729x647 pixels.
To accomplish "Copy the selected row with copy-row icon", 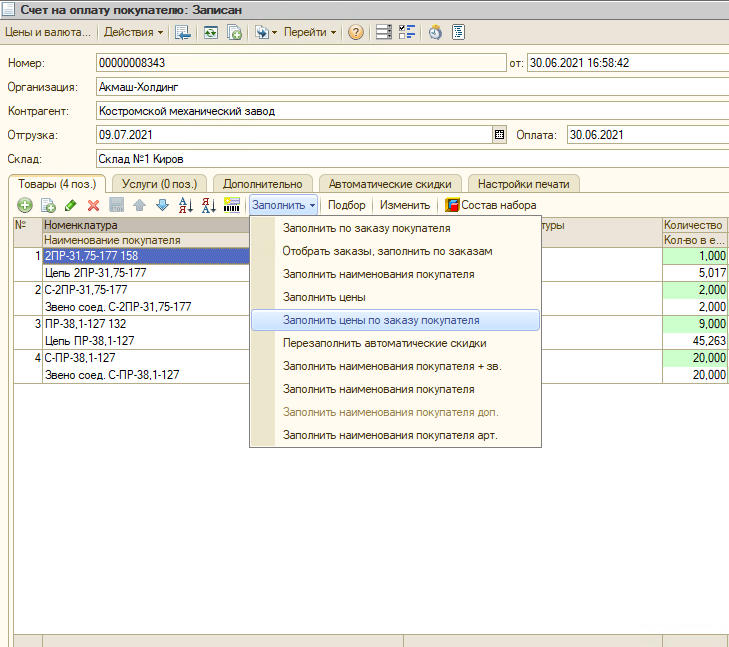I will pyautogui.click(x=48, y=205).
